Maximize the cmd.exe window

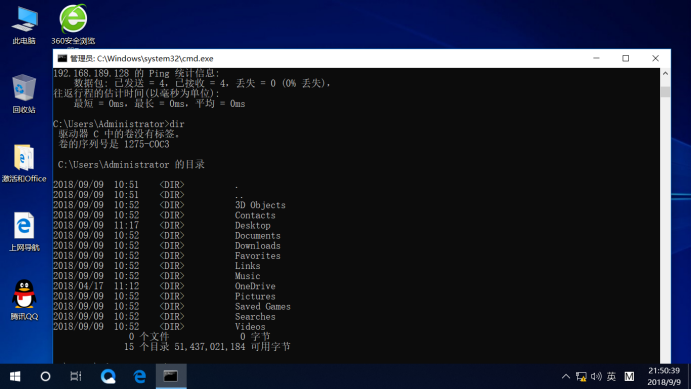pyautogui.click(x=625, y=58)
